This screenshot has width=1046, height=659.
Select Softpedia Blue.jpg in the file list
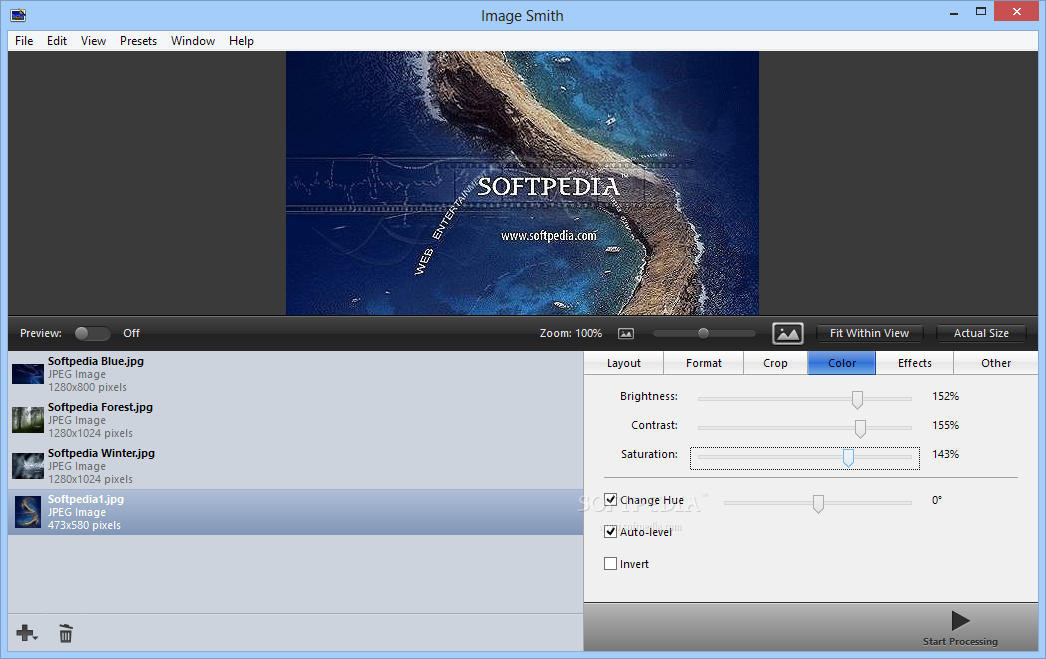coord(296,374)
